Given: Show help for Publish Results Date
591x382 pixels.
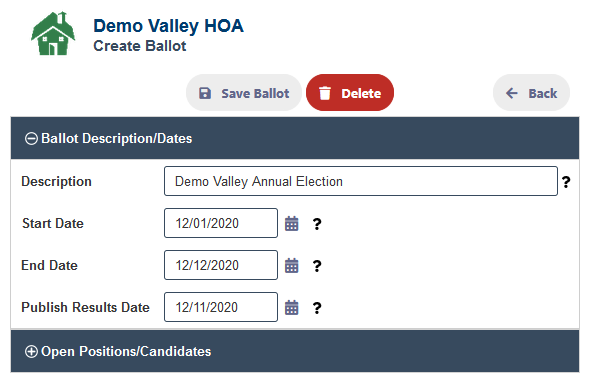Looking at the screenshot, I should [317, 308].
